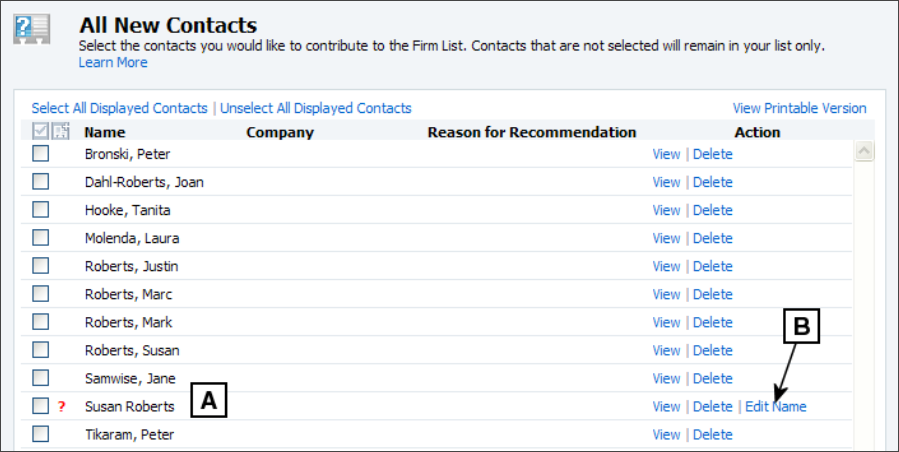
Task: Delete the Molenda, Laura contact
Action: 713,239
